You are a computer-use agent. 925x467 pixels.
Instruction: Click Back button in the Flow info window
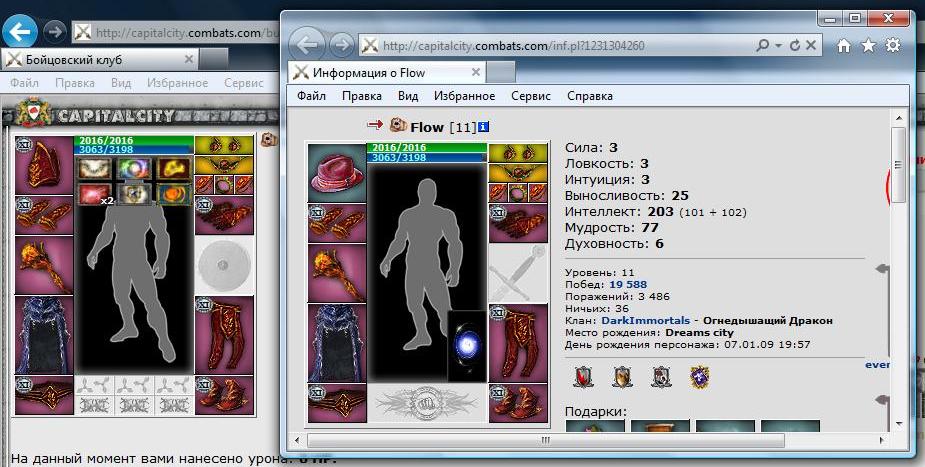tap(307, 45)
